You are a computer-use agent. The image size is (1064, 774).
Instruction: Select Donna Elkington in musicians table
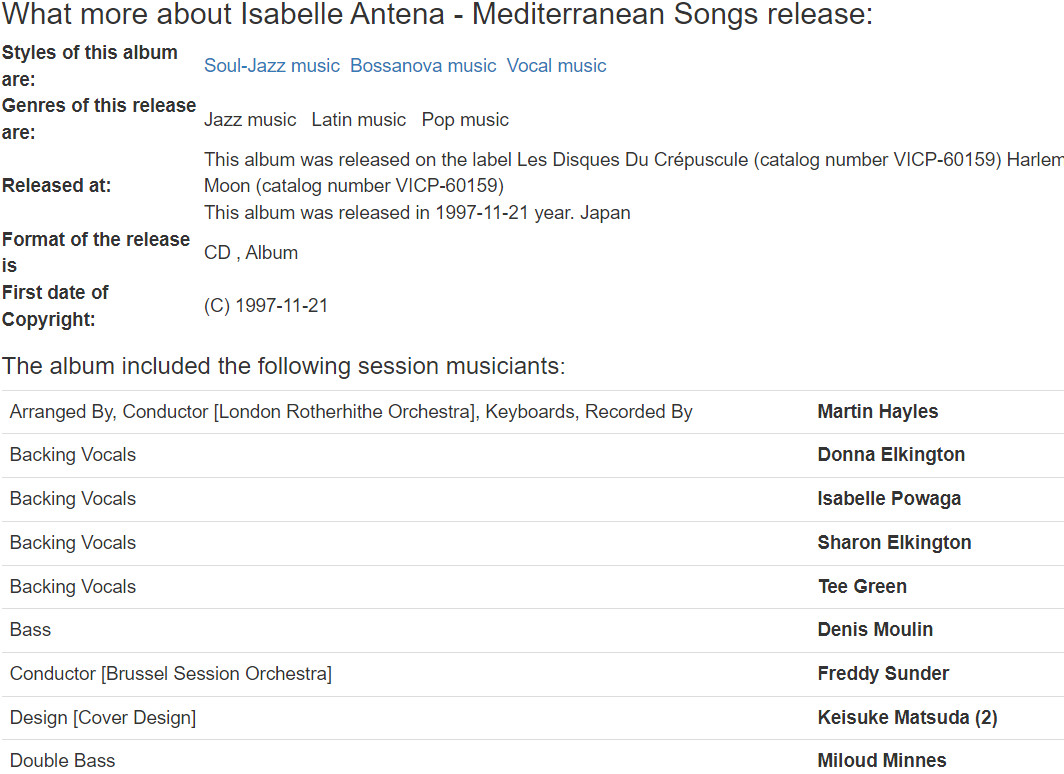[x=891, y=455]
